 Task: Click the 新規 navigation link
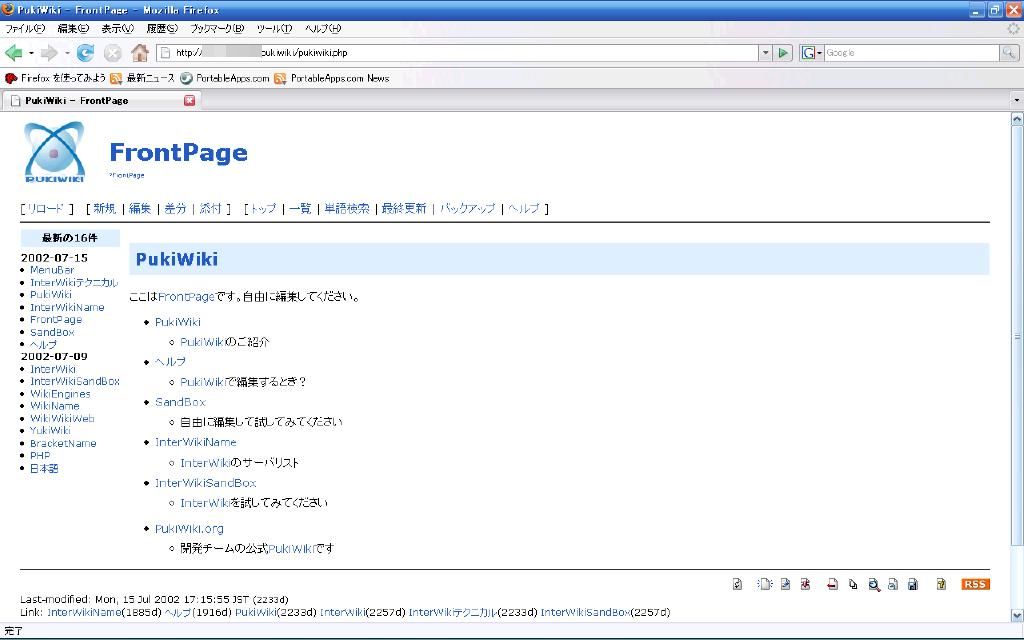pyautogui.click(x=104, y=208)
